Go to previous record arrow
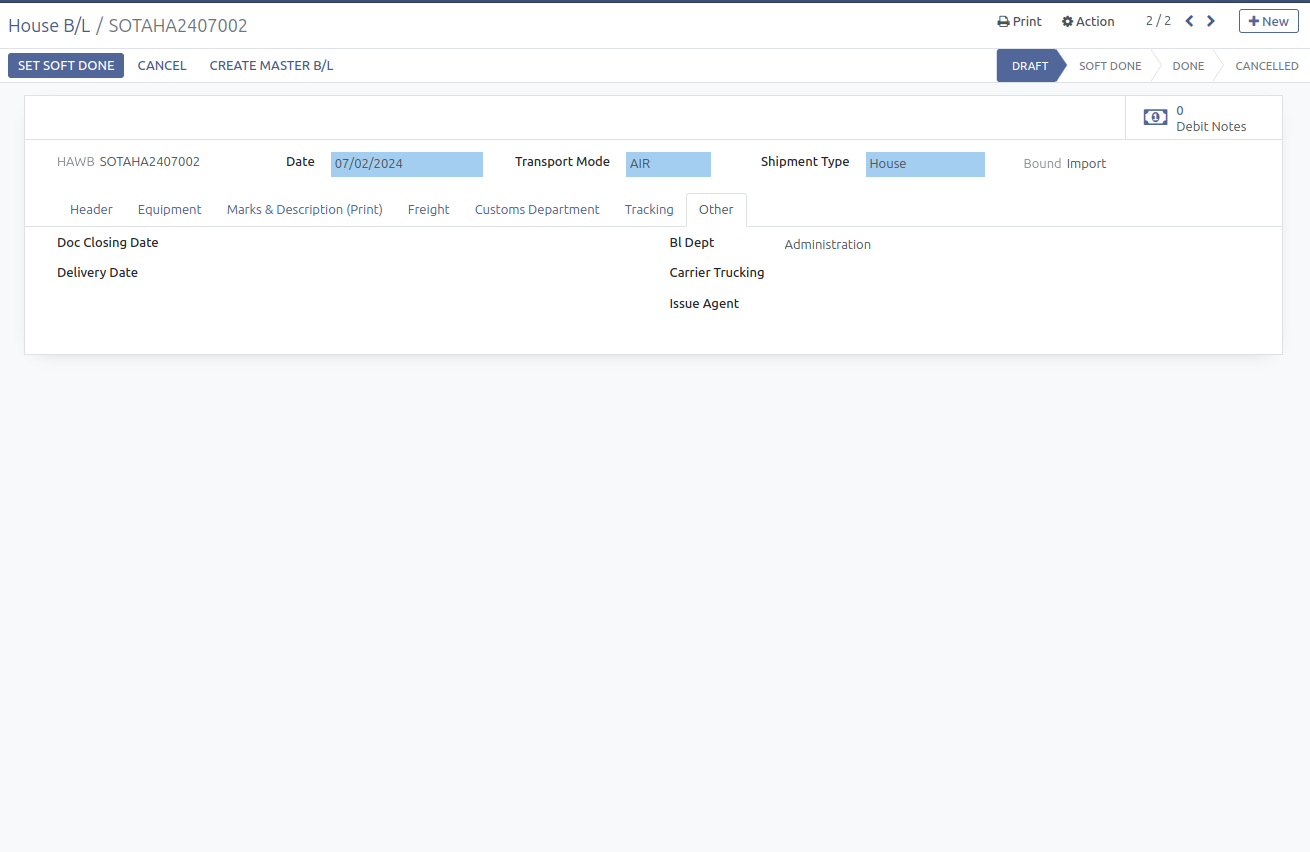 [1189, 21]
